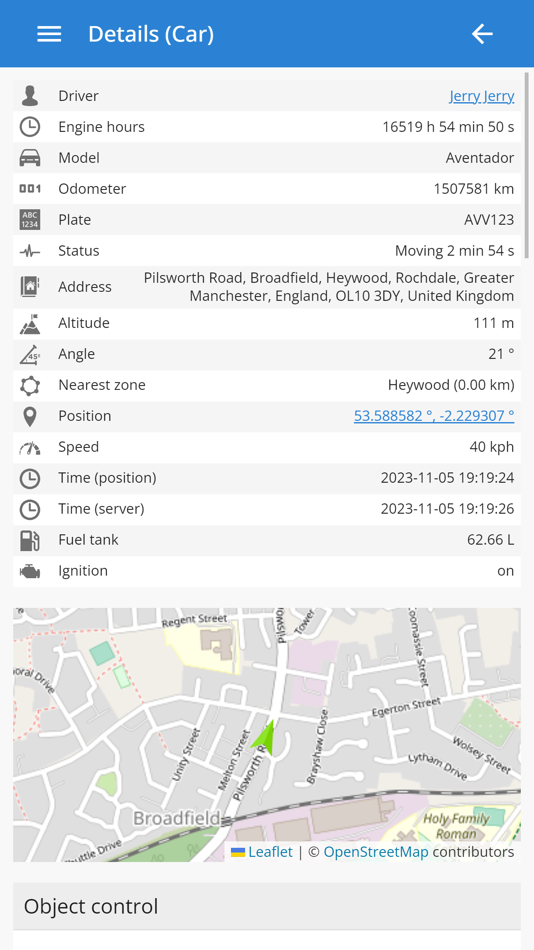Click the Plate ABC 1234 icon
The height and width of the screenshot is (950, 534).
tap(30, 219)
